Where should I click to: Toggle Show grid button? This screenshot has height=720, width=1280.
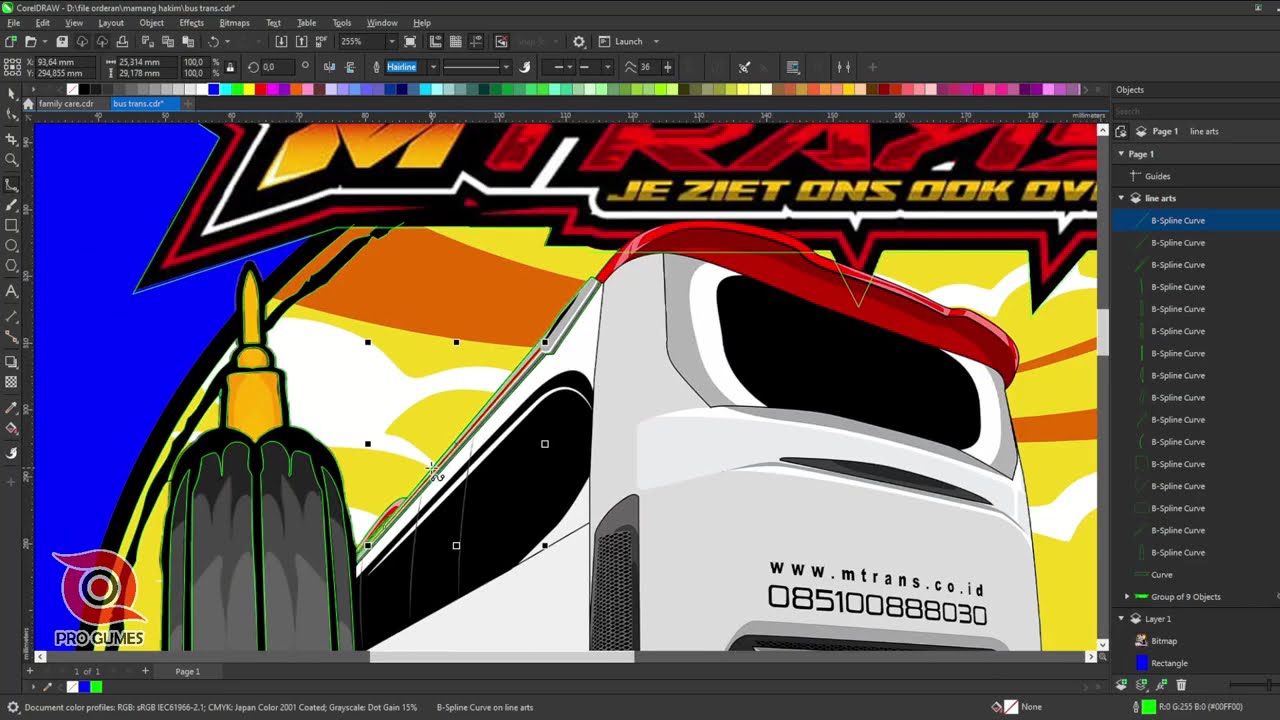(x=455, y=42)
